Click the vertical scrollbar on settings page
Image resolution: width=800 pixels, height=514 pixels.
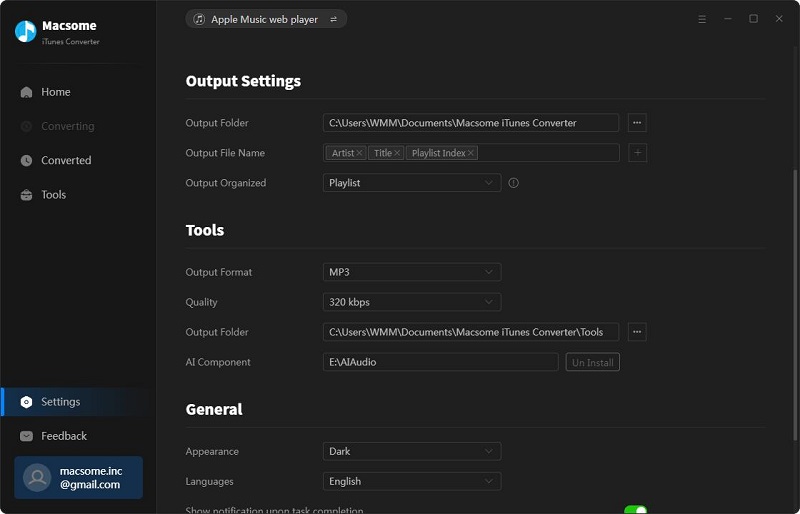click(795, 304)
